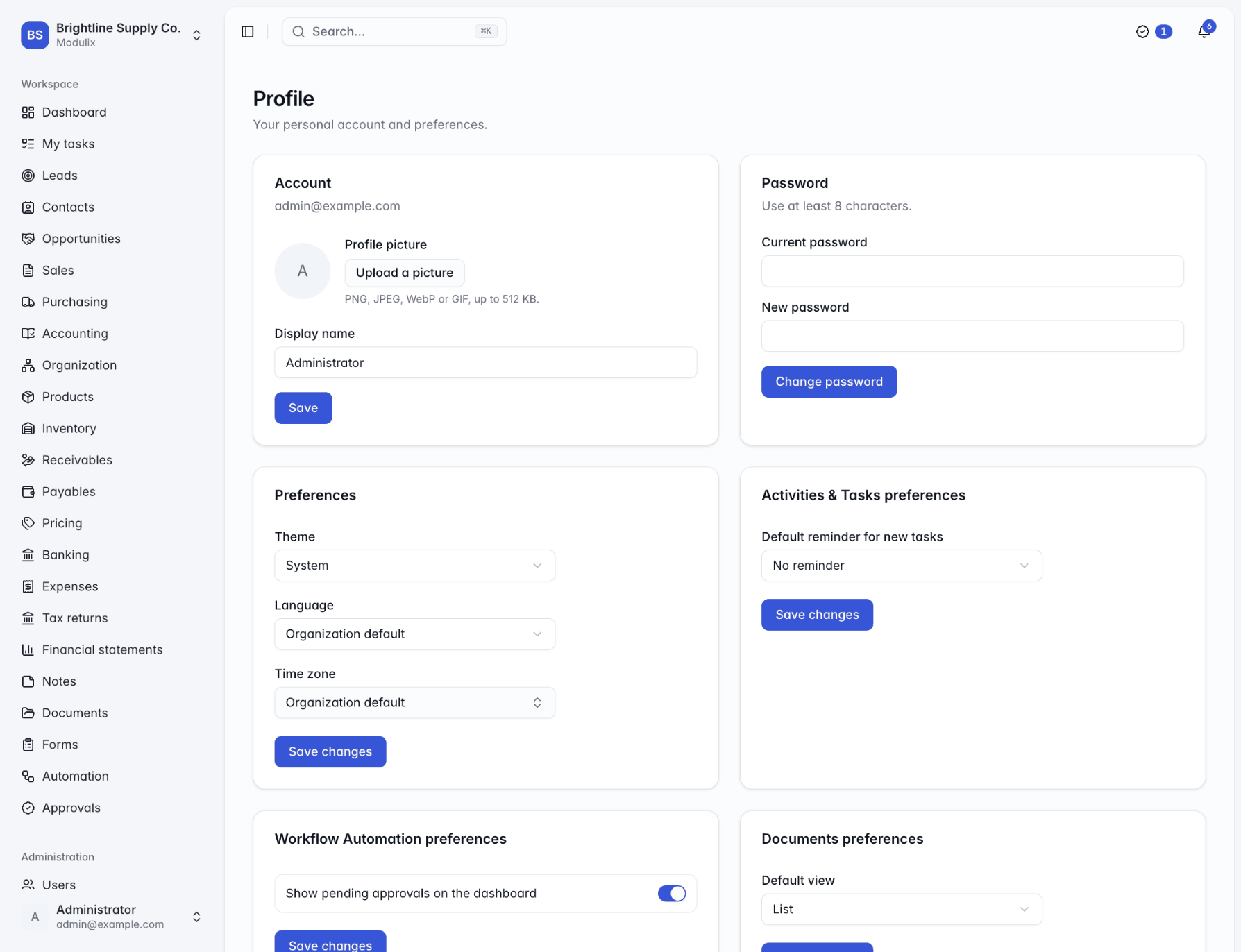The width and height of the screenshot is (1241, 952).
Task: Open the Language dropdown
Action: click(414, 634)
